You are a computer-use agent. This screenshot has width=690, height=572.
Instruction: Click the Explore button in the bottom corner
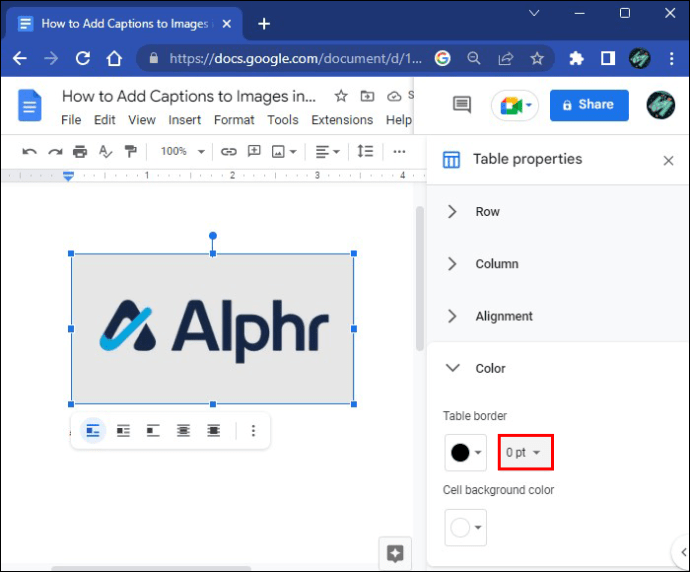395,553
